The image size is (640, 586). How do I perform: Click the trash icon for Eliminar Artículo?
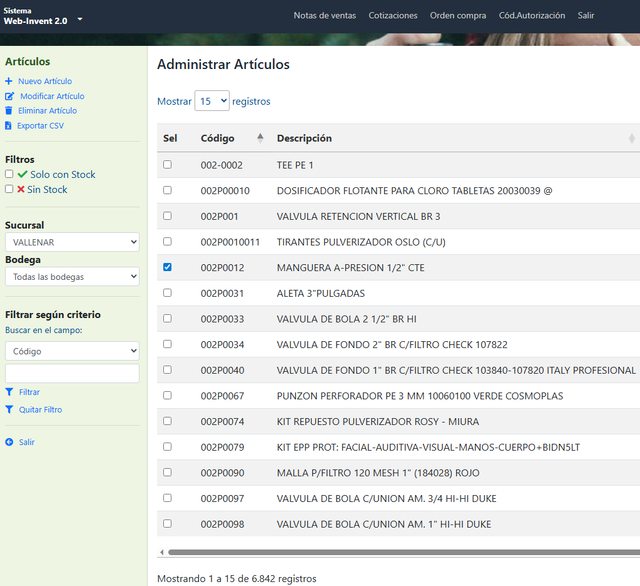coord(9,111)
